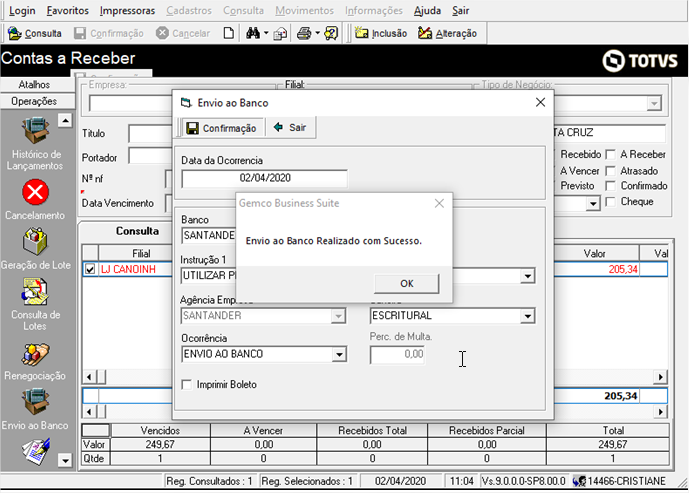The width and height of the screenshot is (689, 493).
Task: Check the Confirmado checkbox
Action: coord(610,186)
